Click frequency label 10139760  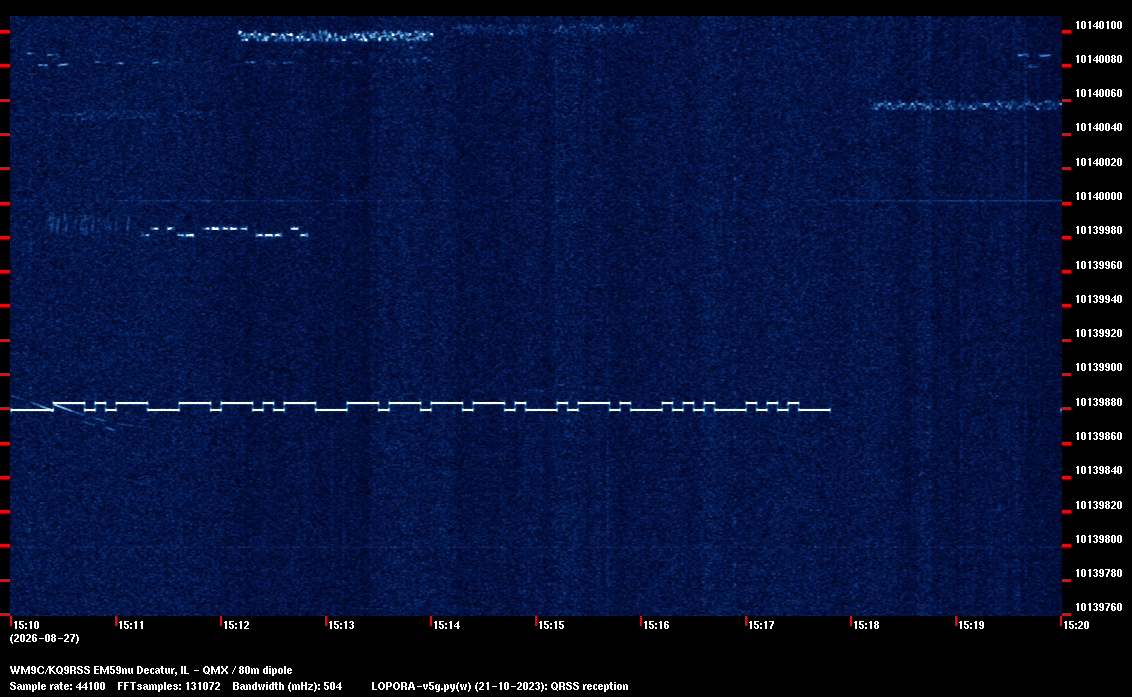click(x=1099, y=607)
